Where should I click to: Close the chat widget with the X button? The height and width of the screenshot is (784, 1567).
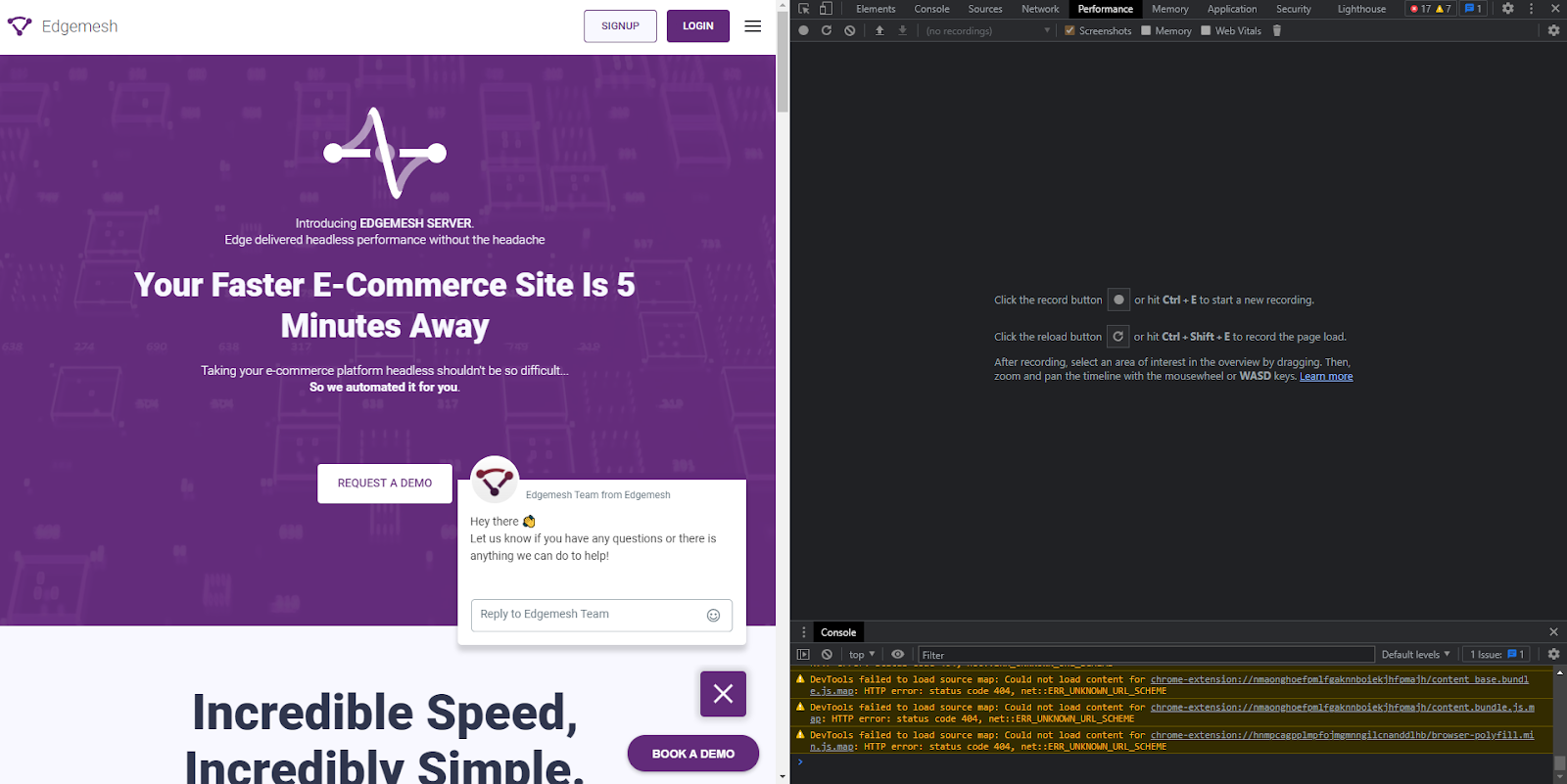(723, 694)
